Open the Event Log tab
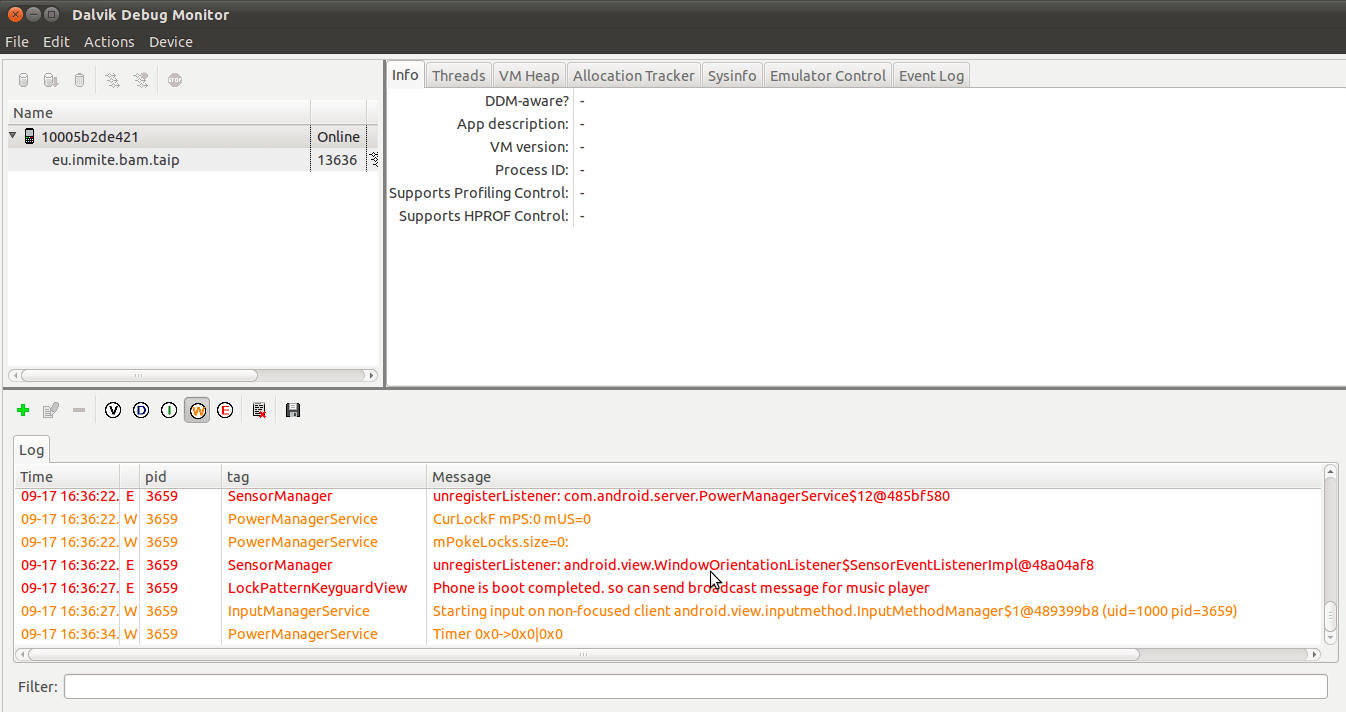The width and height of the screenshot is (1346, 712). tap(931, 76)
